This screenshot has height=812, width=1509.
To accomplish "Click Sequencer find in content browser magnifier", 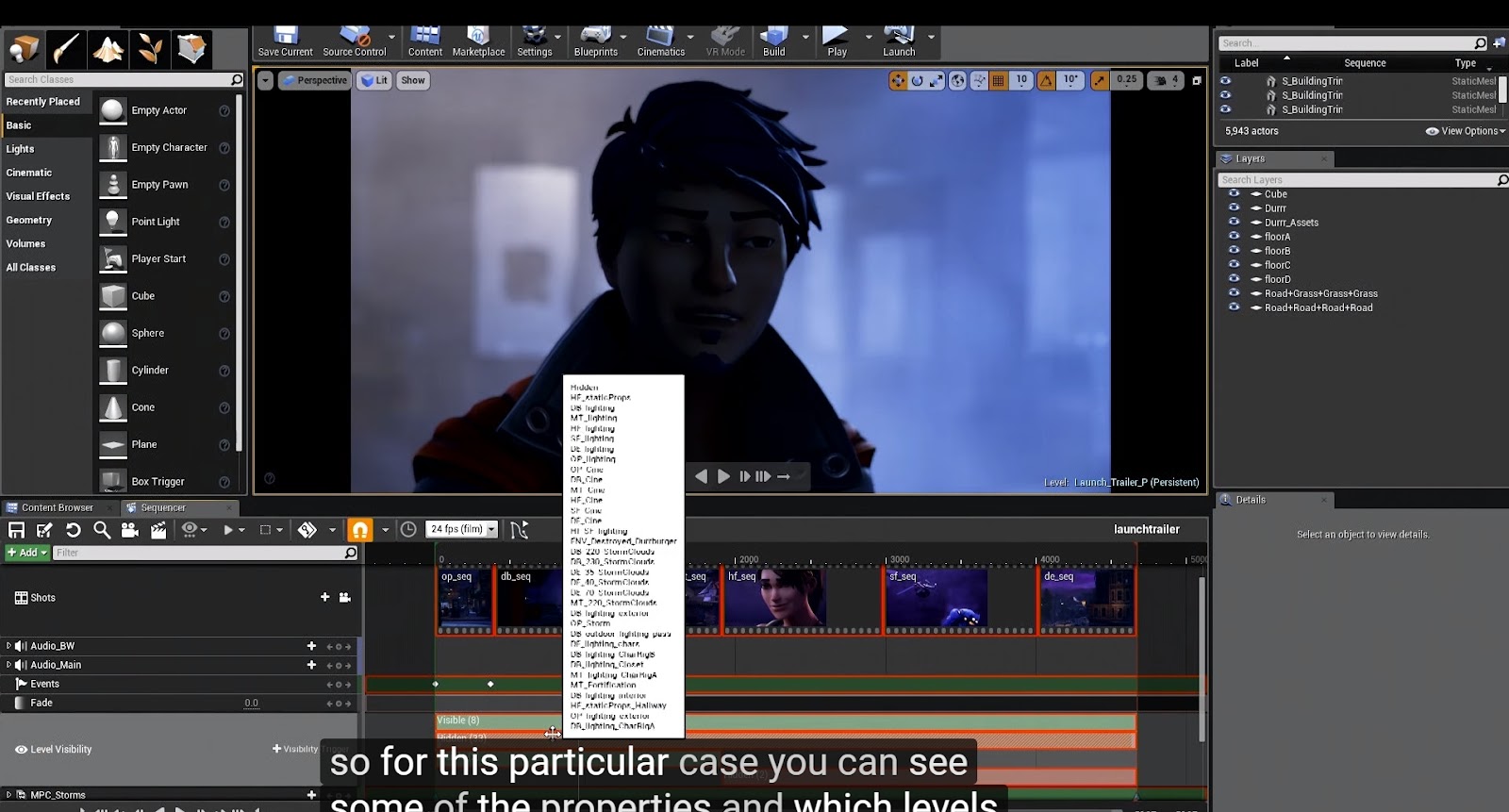I will tap(102, 530).
